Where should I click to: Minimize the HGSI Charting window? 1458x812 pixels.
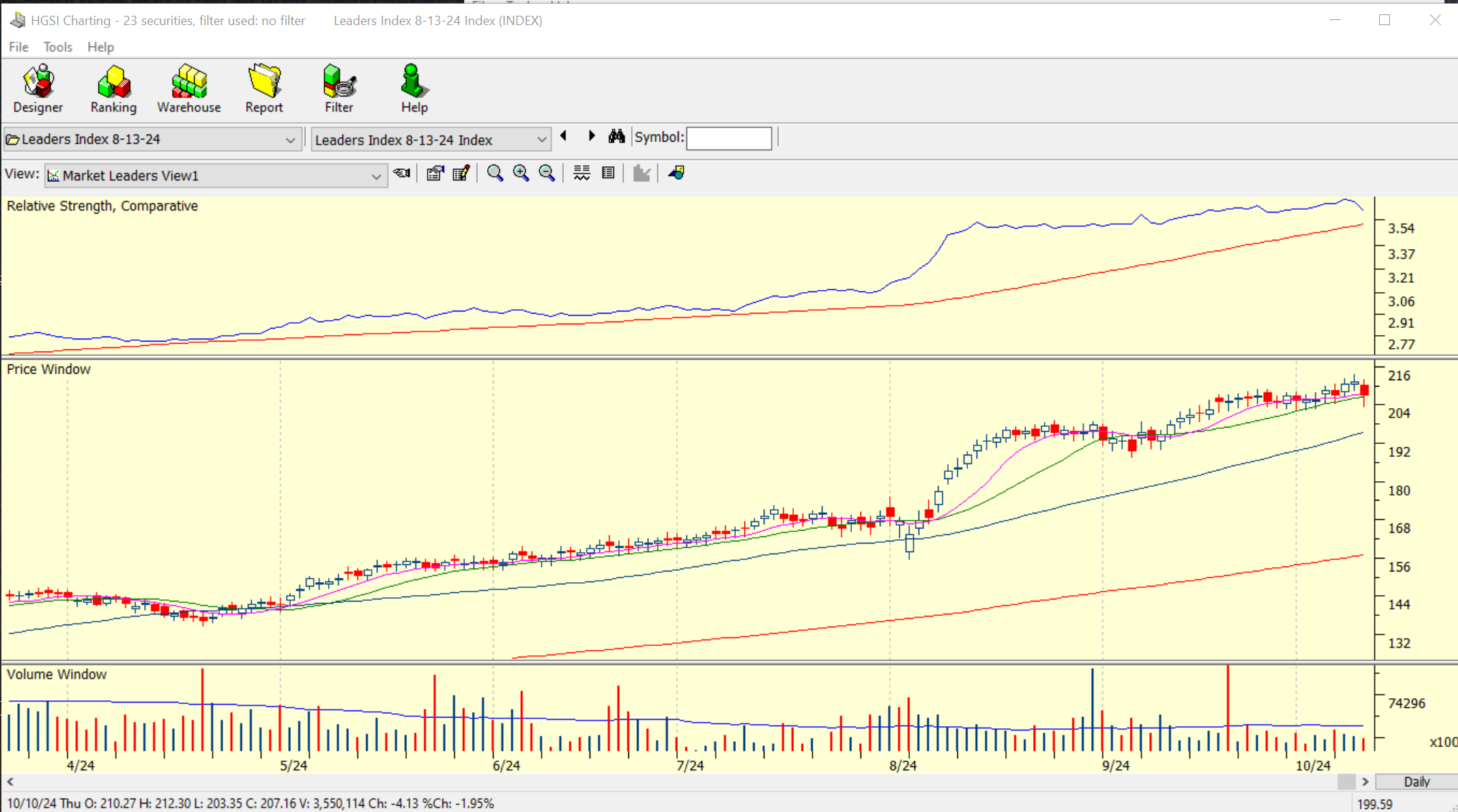(x=1335, y=20)
